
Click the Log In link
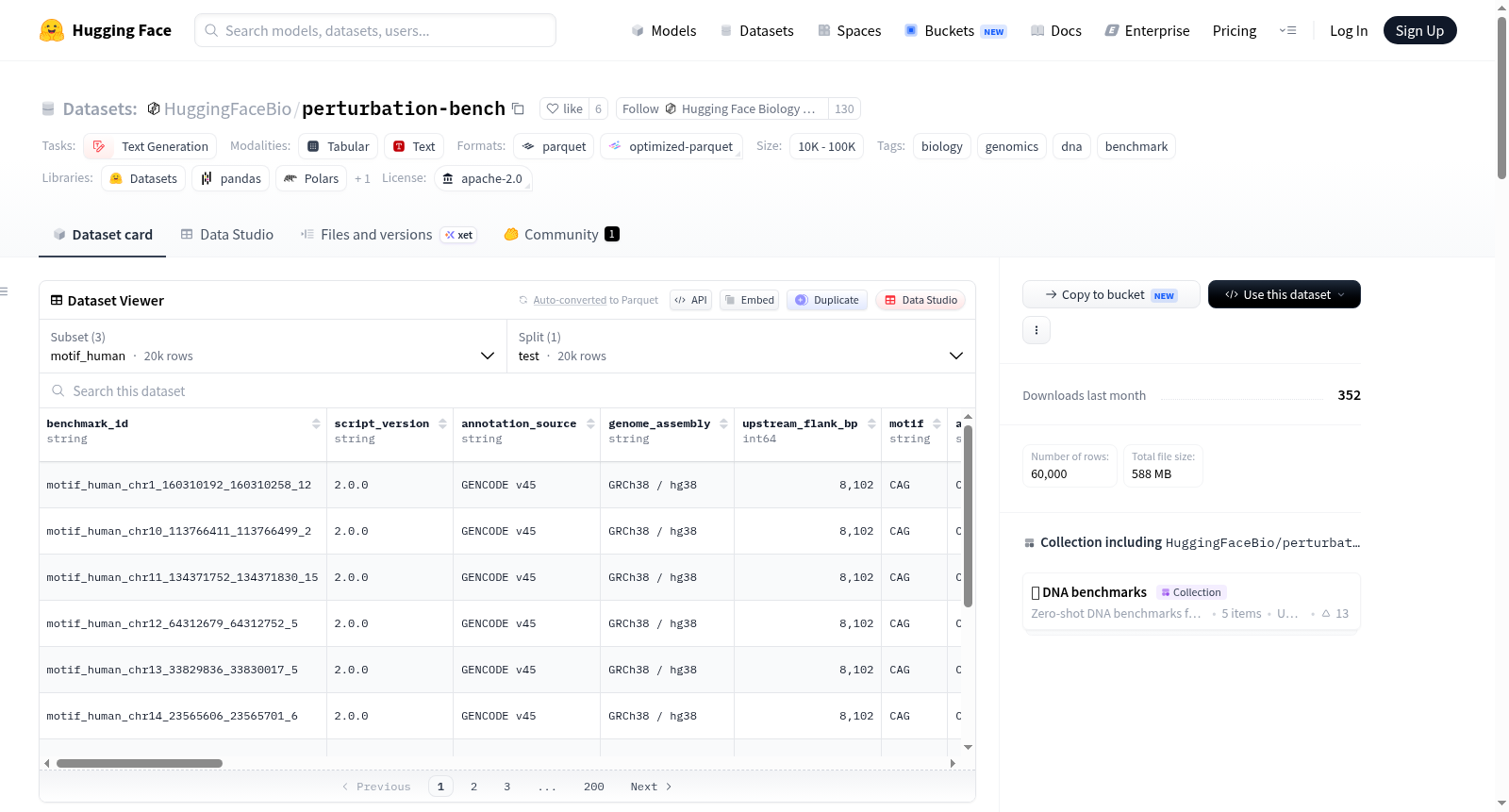[x=1349, y=30]
